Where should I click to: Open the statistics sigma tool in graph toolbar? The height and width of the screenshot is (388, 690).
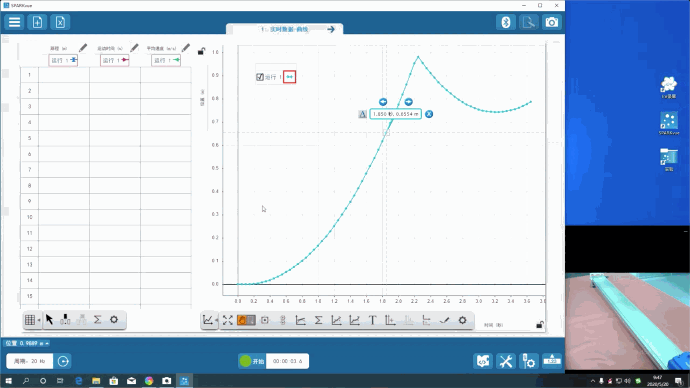(x=319, y=320)
